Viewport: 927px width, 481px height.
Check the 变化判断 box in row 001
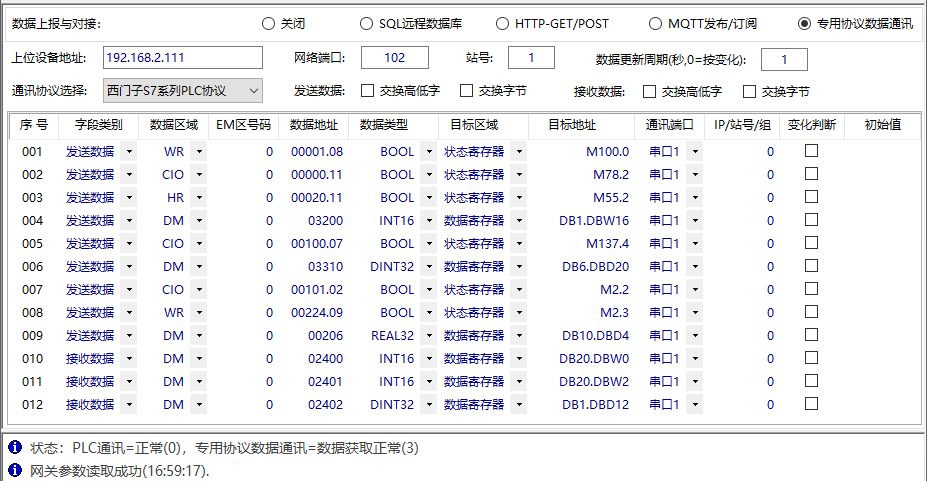point(811,151)
